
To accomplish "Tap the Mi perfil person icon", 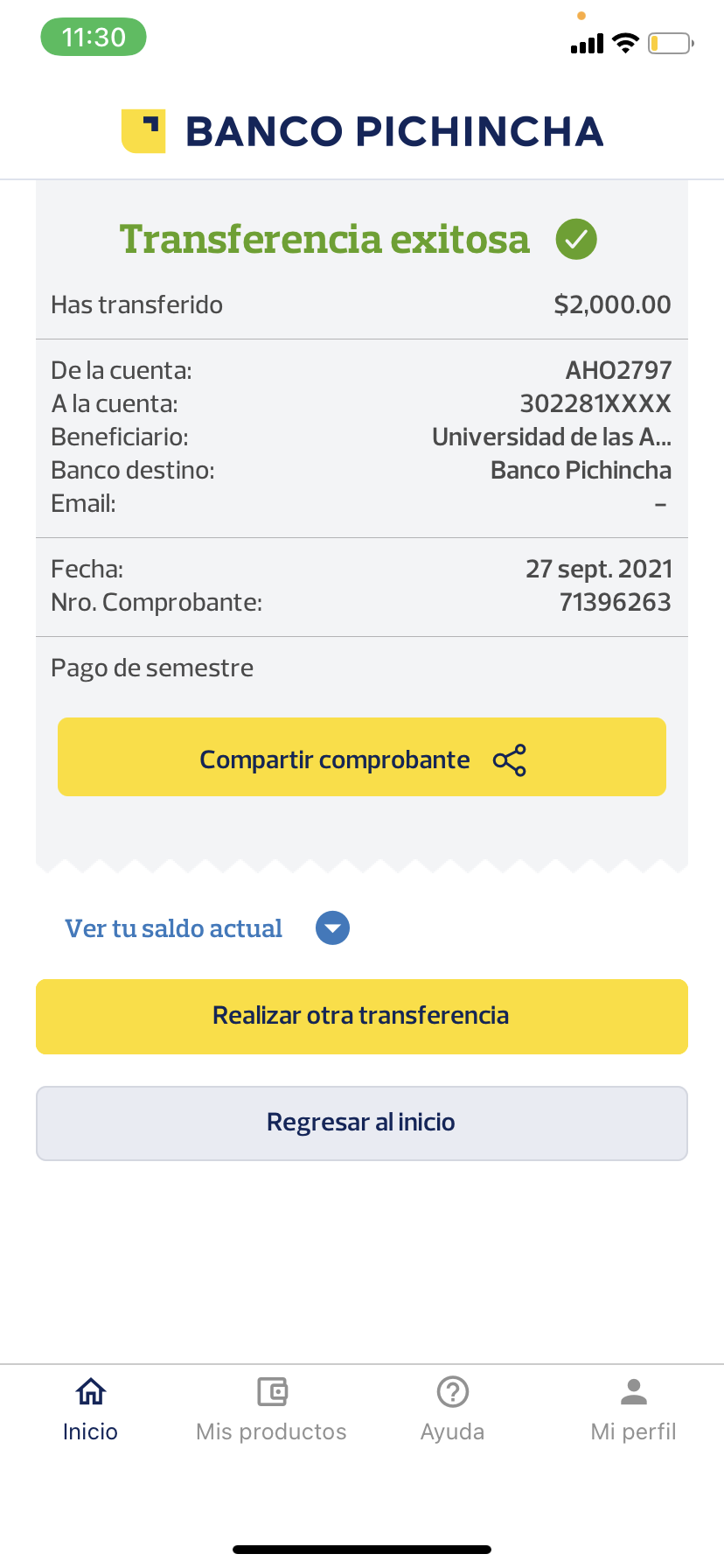I will [x=634, y=1391].
